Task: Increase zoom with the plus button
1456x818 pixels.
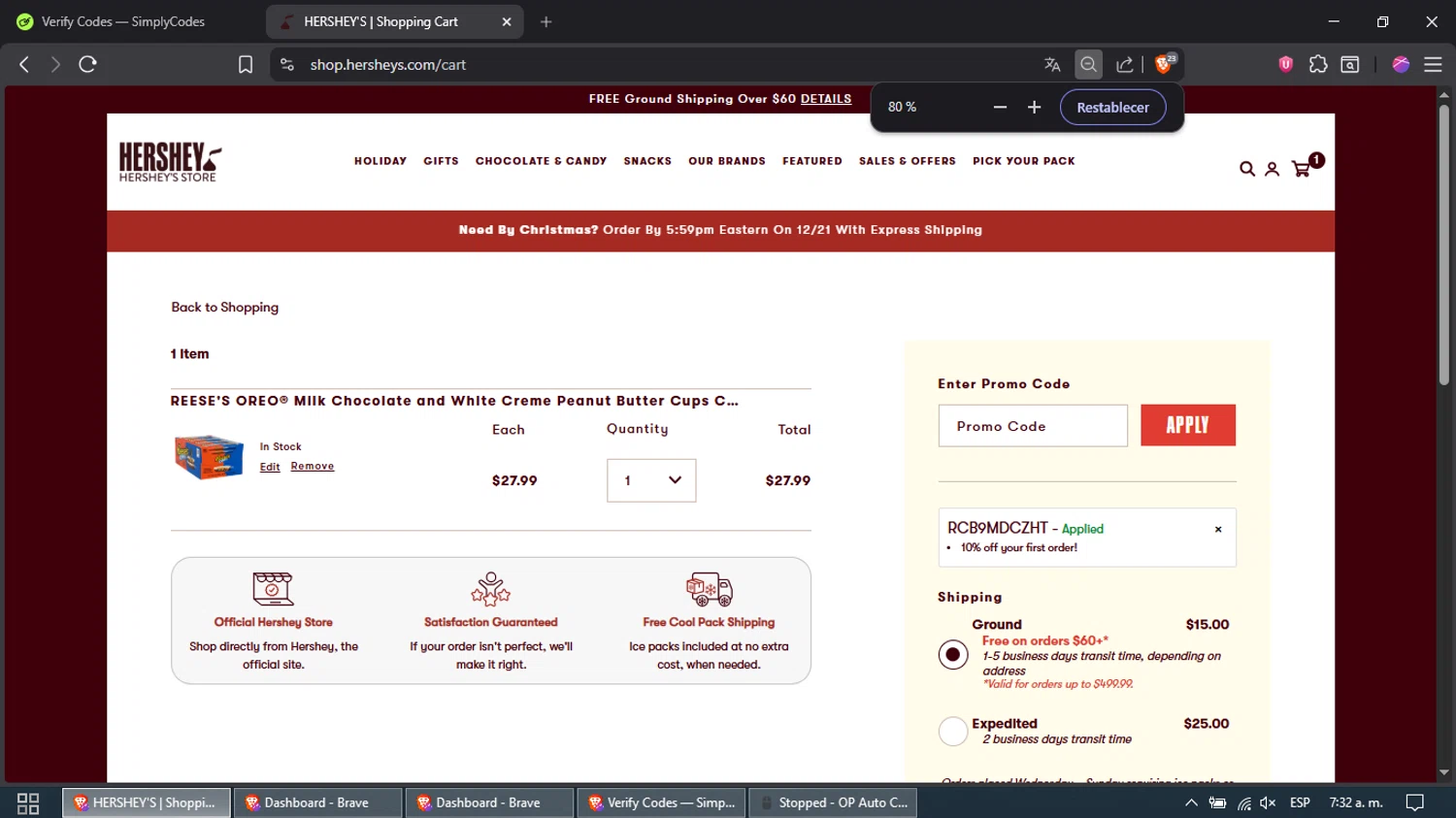Action: (x=1034, y=107)
